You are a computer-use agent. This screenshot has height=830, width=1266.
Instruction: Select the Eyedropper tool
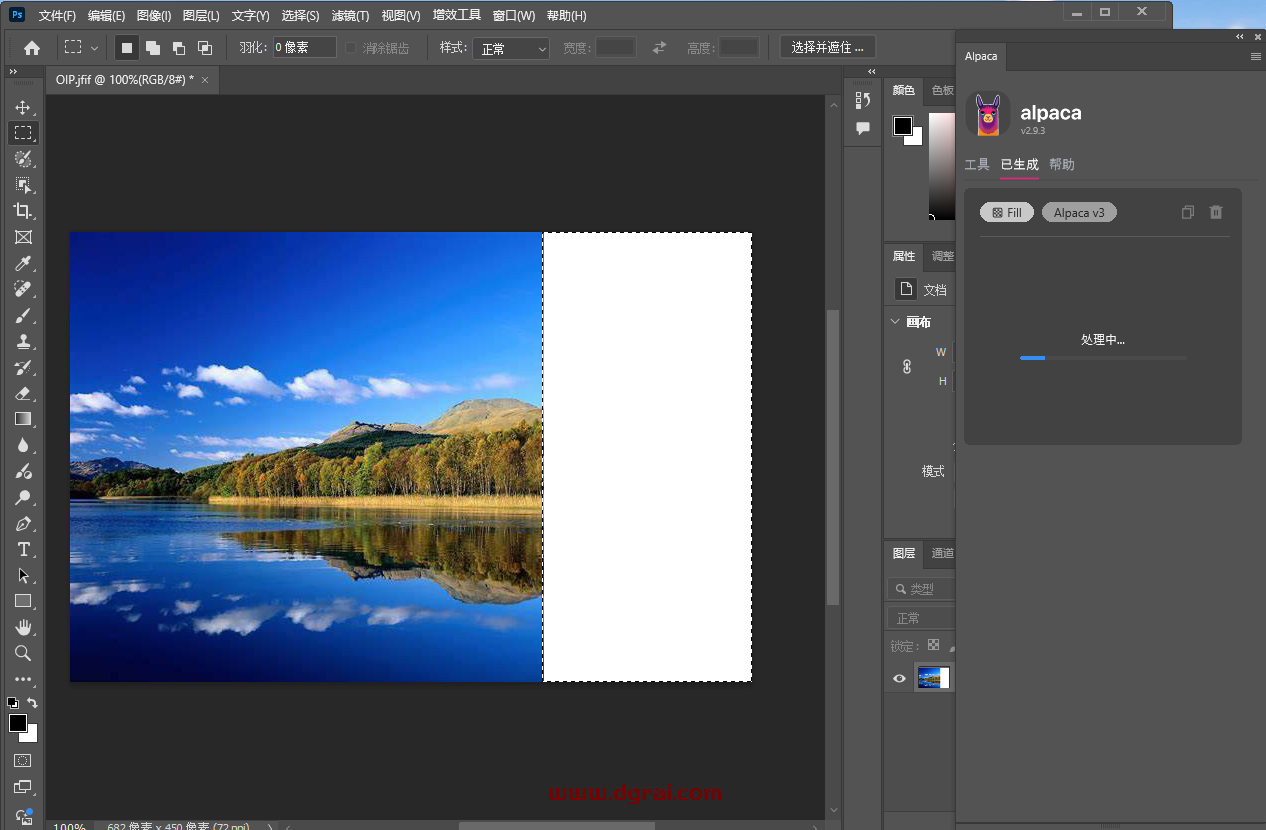pyautogui.click(x=23, y=263)
